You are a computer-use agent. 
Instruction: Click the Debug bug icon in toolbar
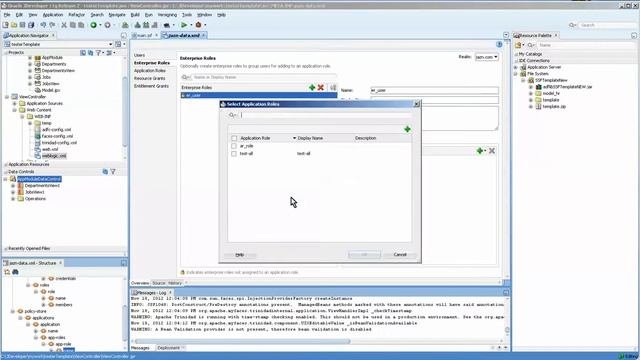tap(198, 25)
